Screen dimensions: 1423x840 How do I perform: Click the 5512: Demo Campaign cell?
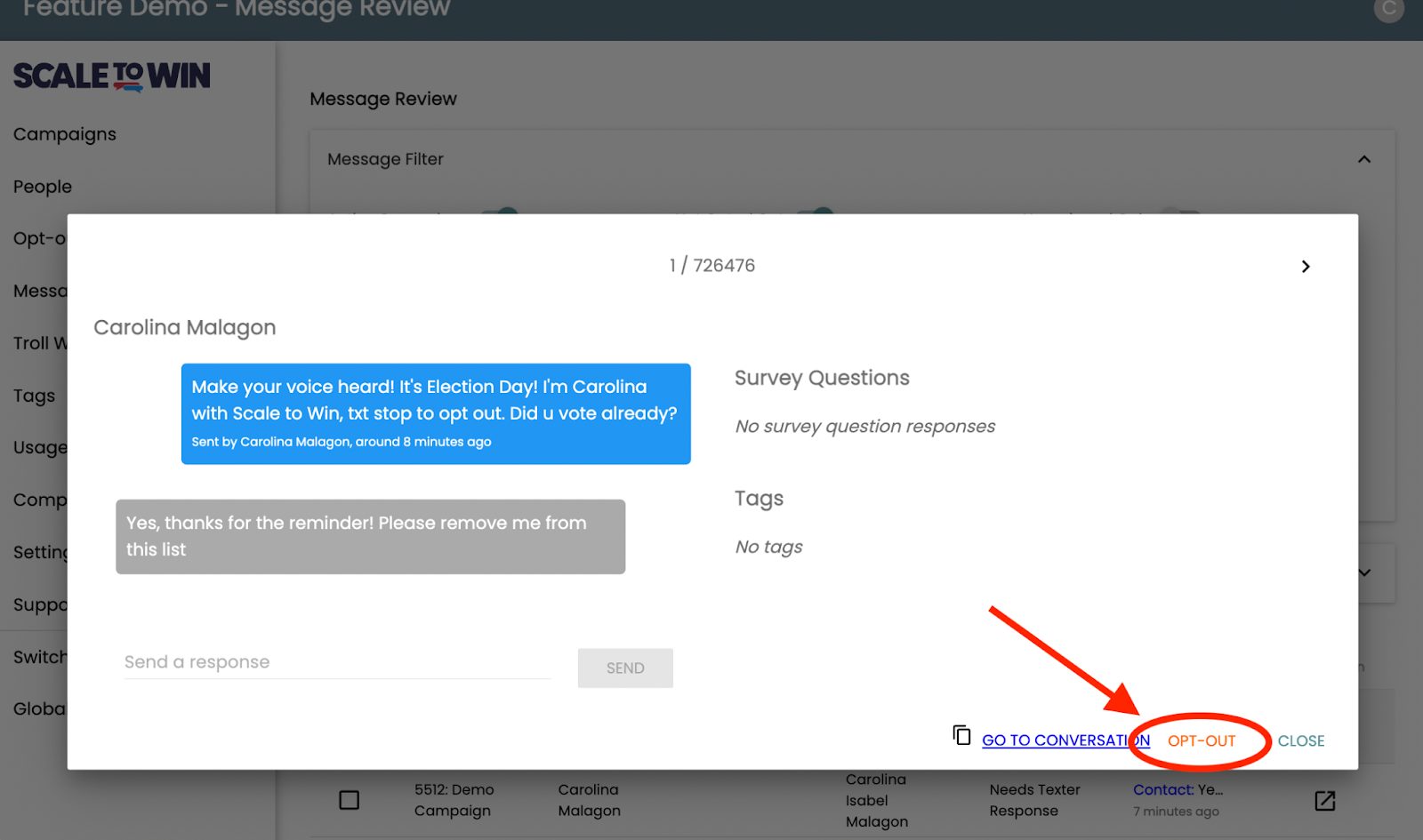pos(454,800)
